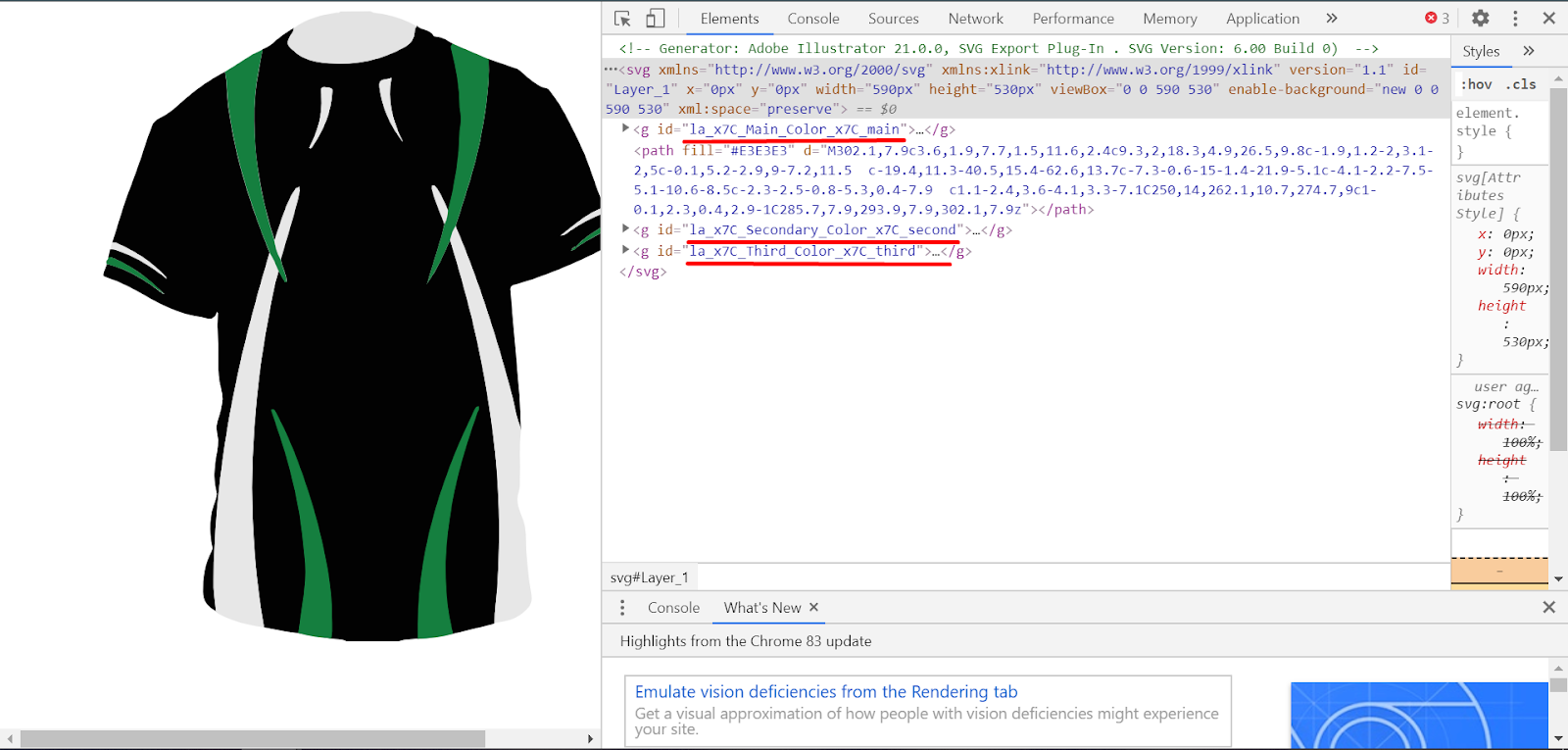Expand the Secondary_Color group node
The image size is (1568, 750).
(x=625, y=228)
